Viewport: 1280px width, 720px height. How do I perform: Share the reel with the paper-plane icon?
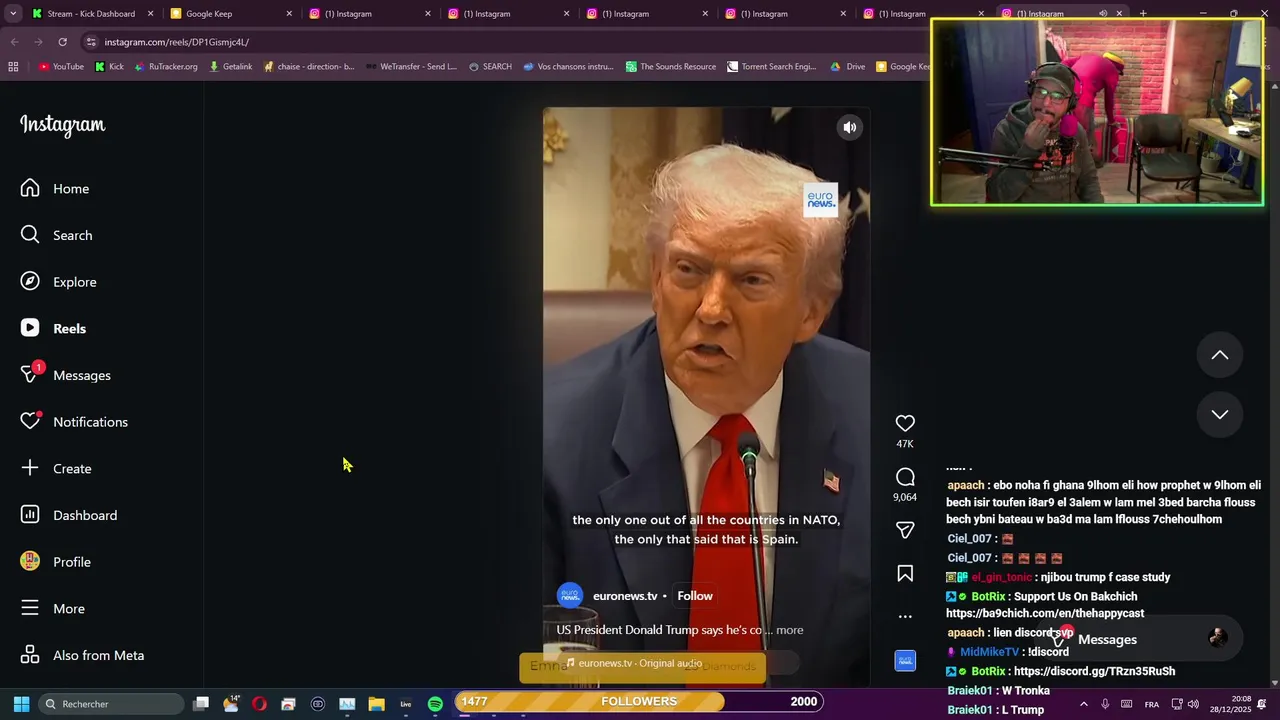[x=905, y=530]
